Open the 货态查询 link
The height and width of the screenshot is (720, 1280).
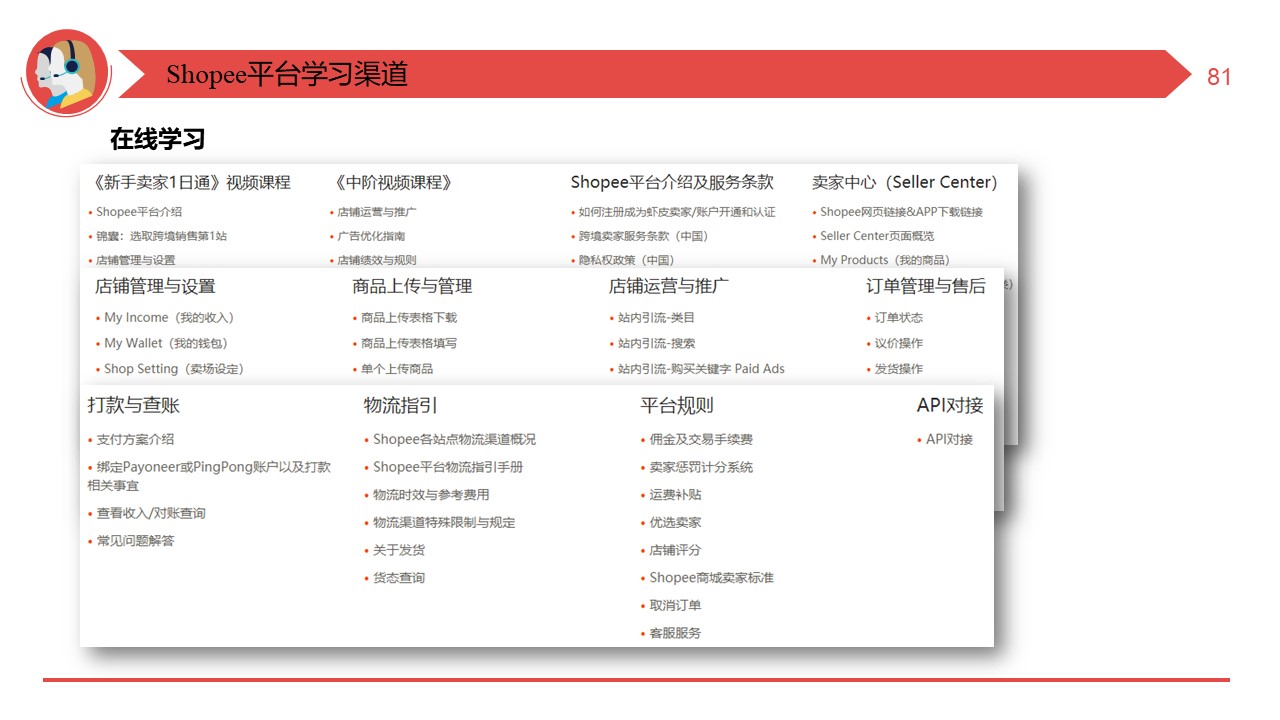click(399, 578)
